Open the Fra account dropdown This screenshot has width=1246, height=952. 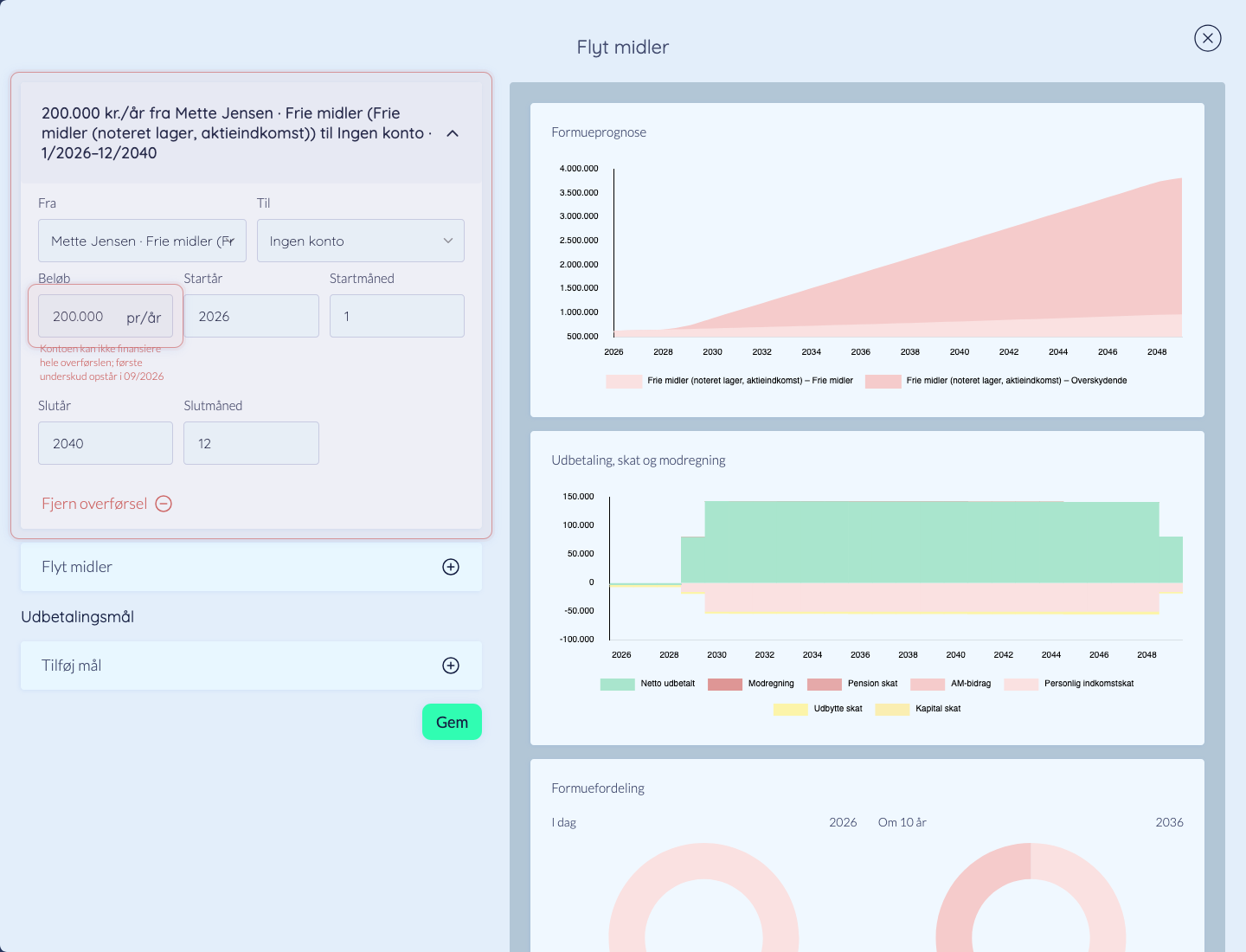[x=142, y=241]
